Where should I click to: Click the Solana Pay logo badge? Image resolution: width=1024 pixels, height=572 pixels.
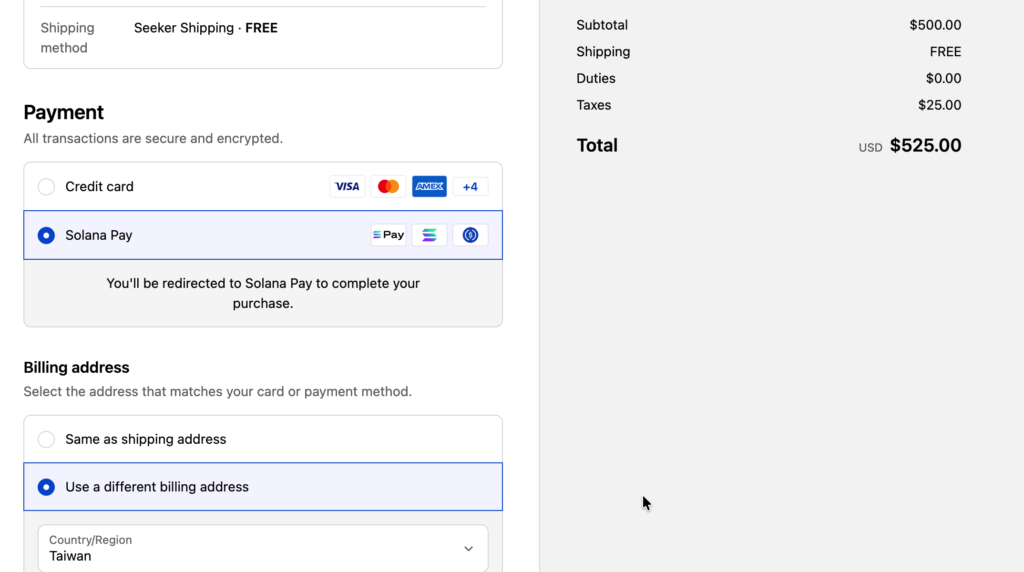[x=388, y=235]
